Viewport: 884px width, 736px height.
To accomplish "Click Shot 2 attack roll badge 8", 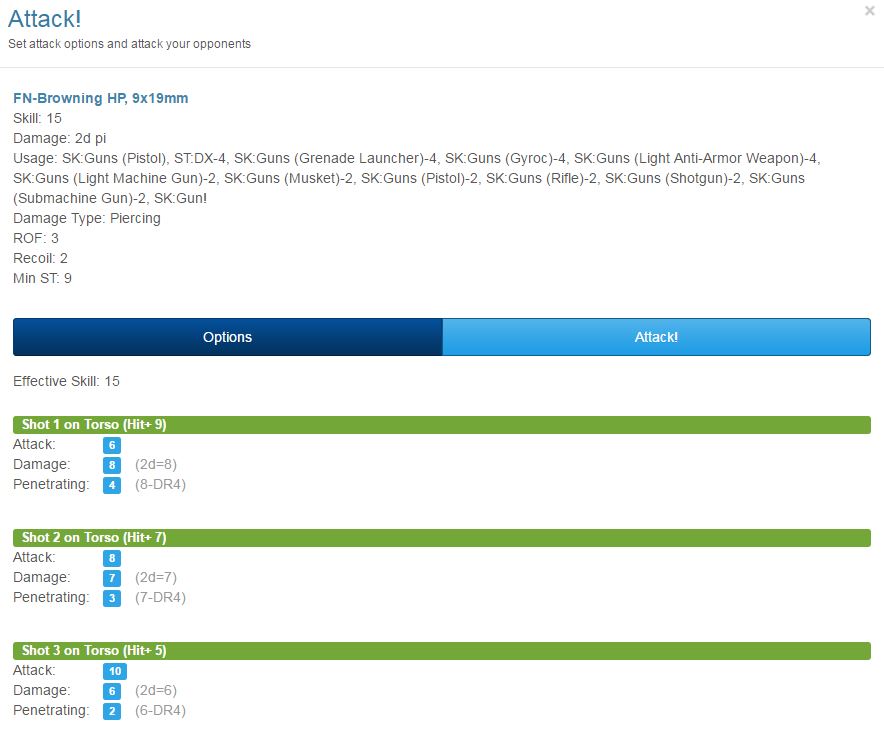I will (112, 558).
